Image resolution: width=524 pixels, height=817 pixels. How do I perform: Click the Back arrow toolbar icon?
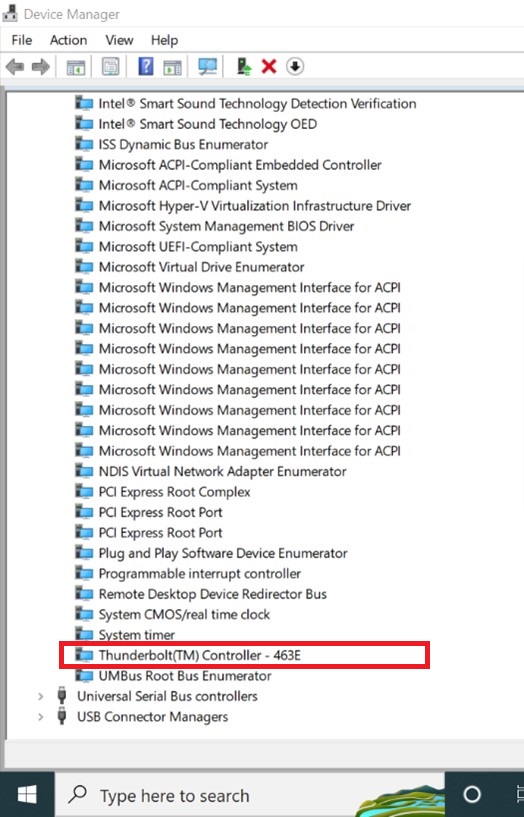point(15,67)
